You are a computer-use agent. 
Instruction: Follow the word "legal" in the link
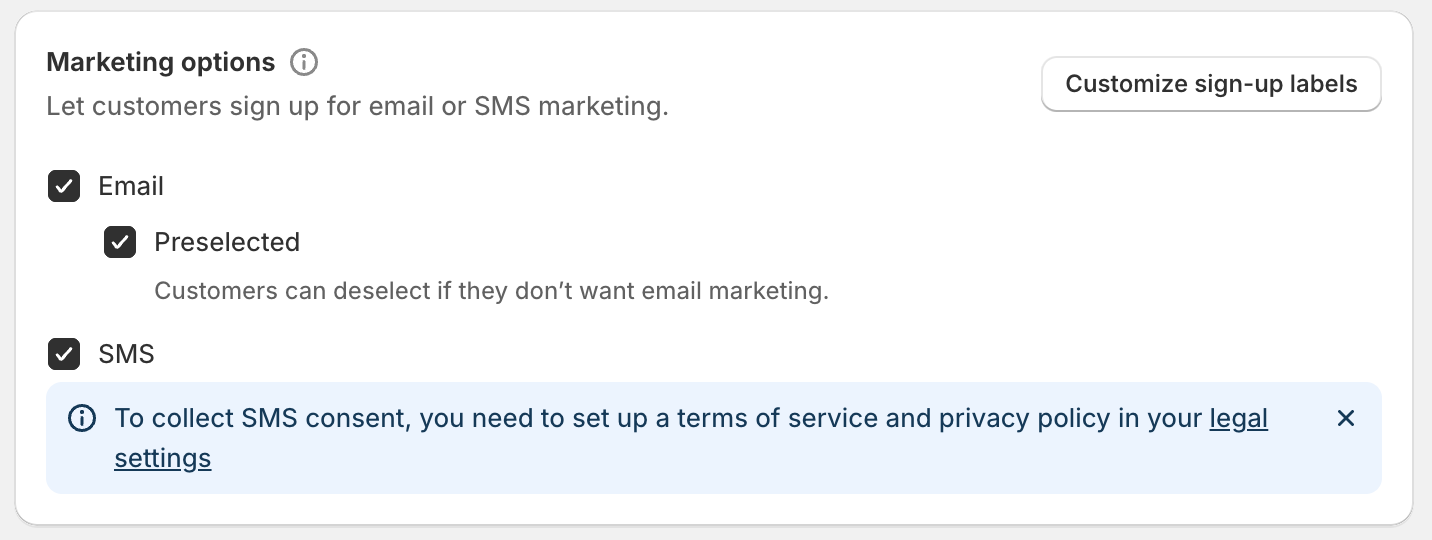(x=1238, y=418)
